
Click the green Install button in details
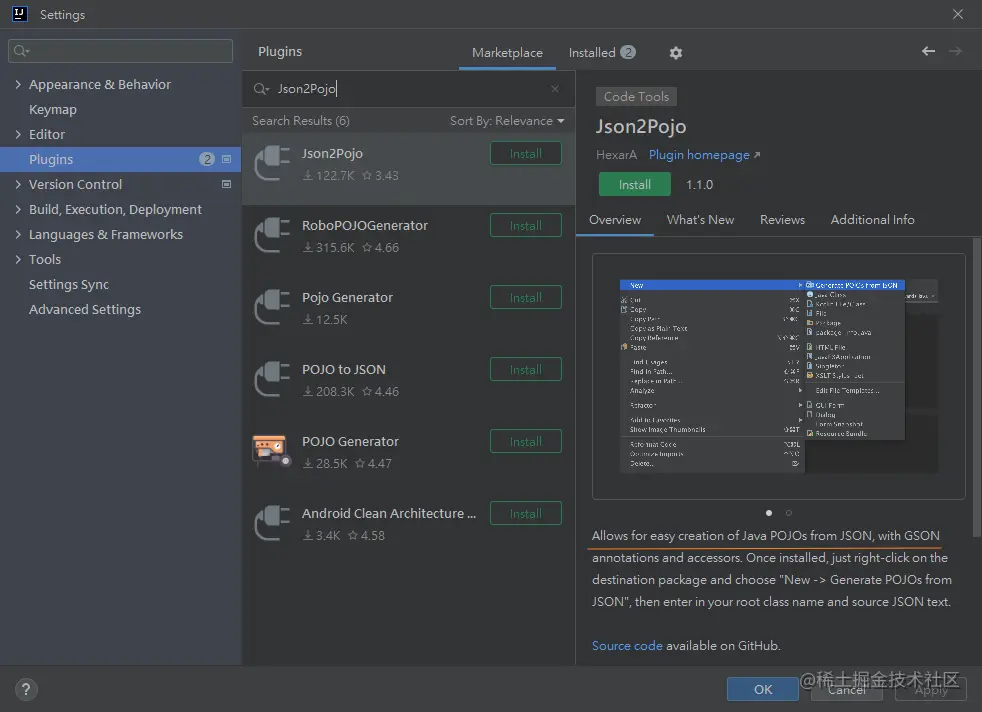coord(634,185)
